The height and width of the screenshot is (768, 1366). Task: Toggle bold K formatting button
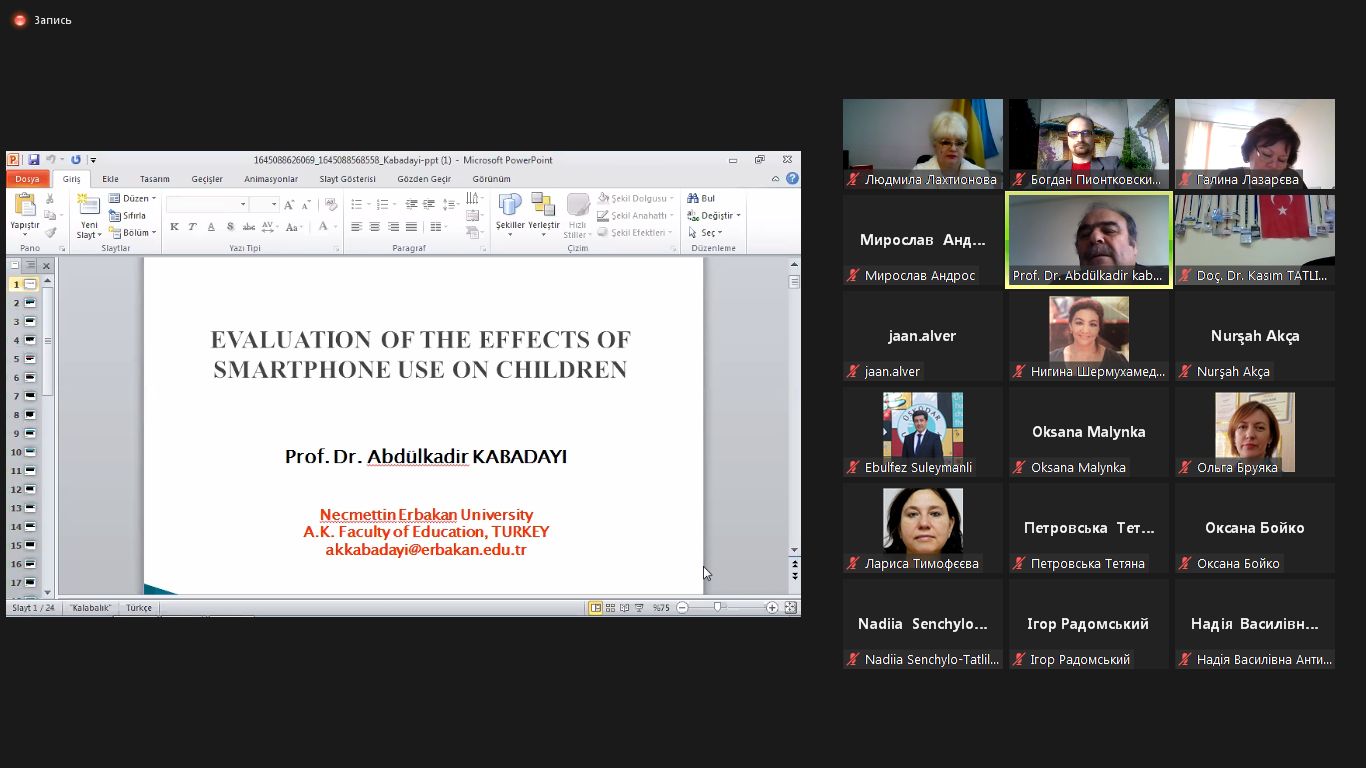click(x=174, y=227)
